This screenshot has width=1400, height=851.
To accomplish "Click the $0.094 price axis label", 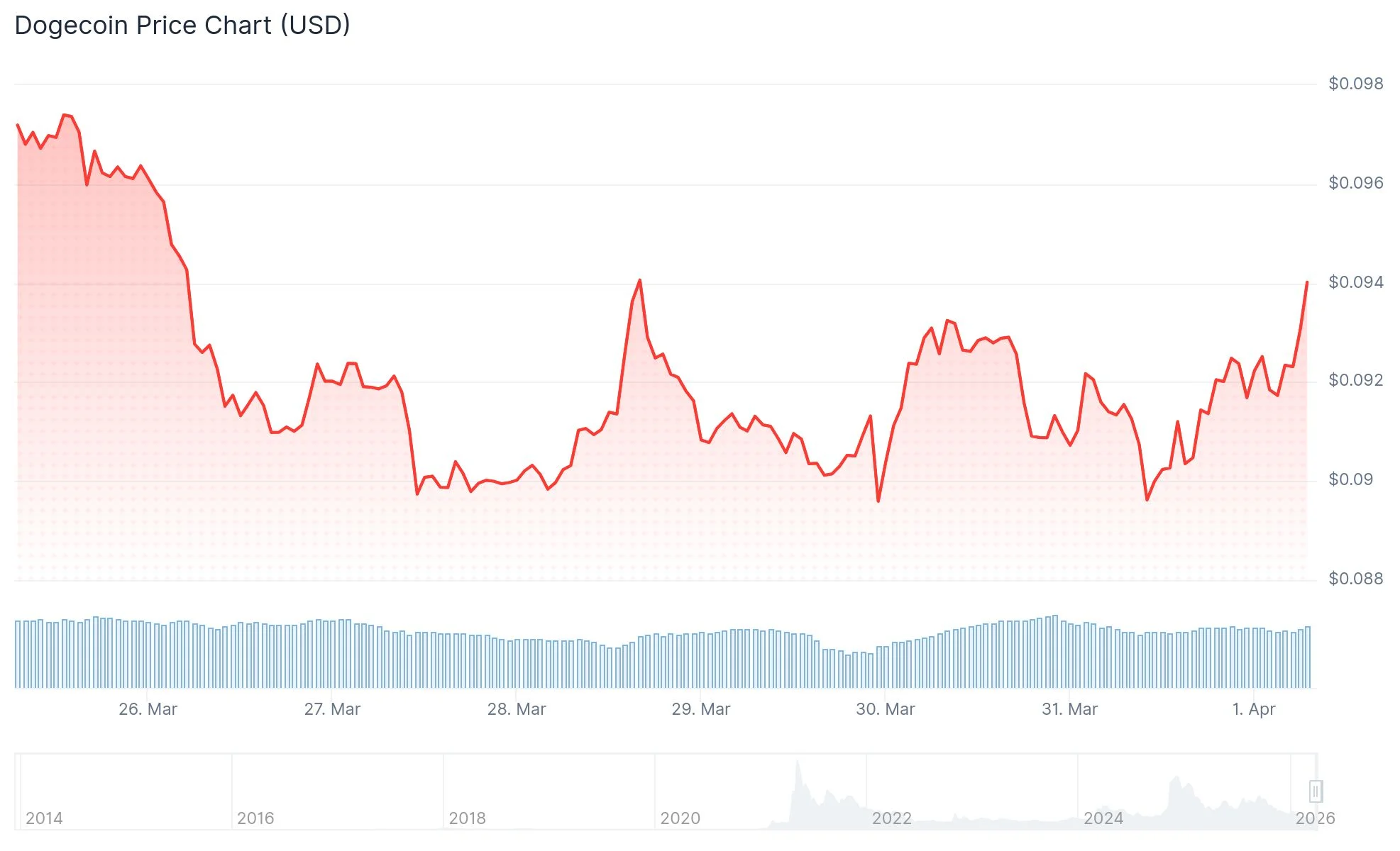I will tap(1355, 282).
